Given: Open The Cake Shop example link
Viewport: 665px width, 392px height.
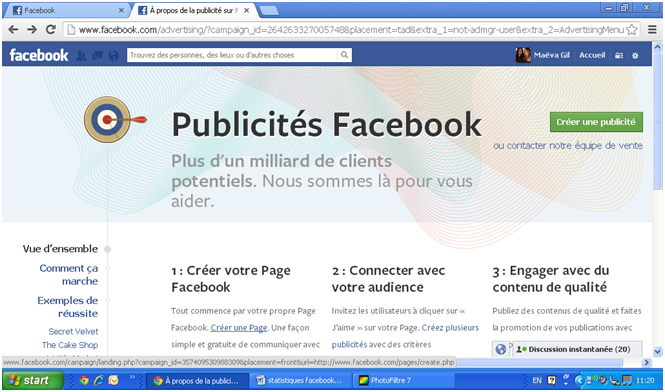Looking at the screenshot, I should point(70,345).
